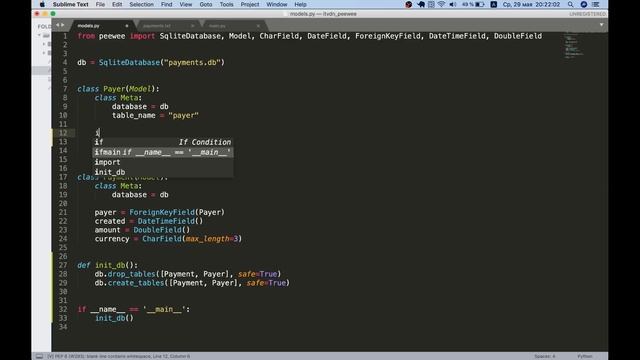Click on 'DateTimeField()' in line 22
The width and height of the screenshot is (640, 360).
(x=170, y=221)
